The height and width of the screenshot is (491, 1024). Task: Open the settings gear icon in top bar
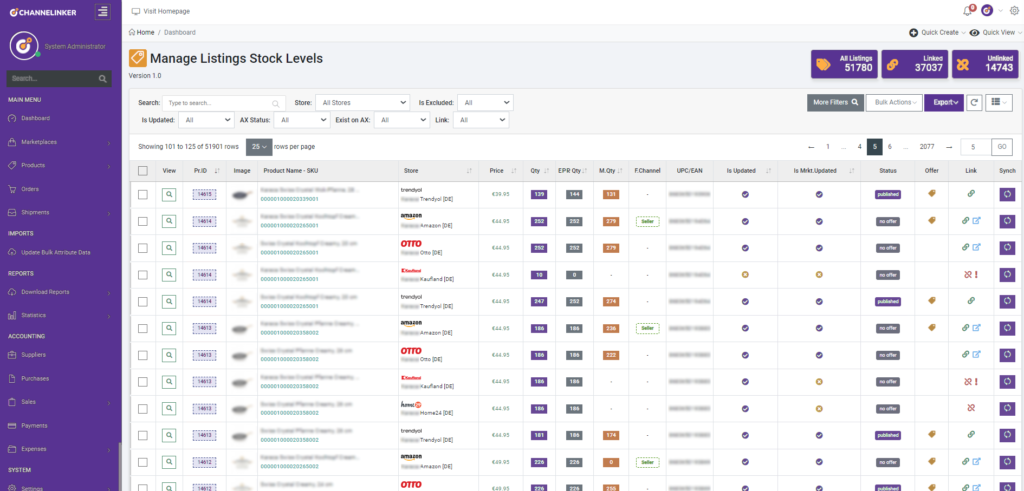[x=1014, y=11]
